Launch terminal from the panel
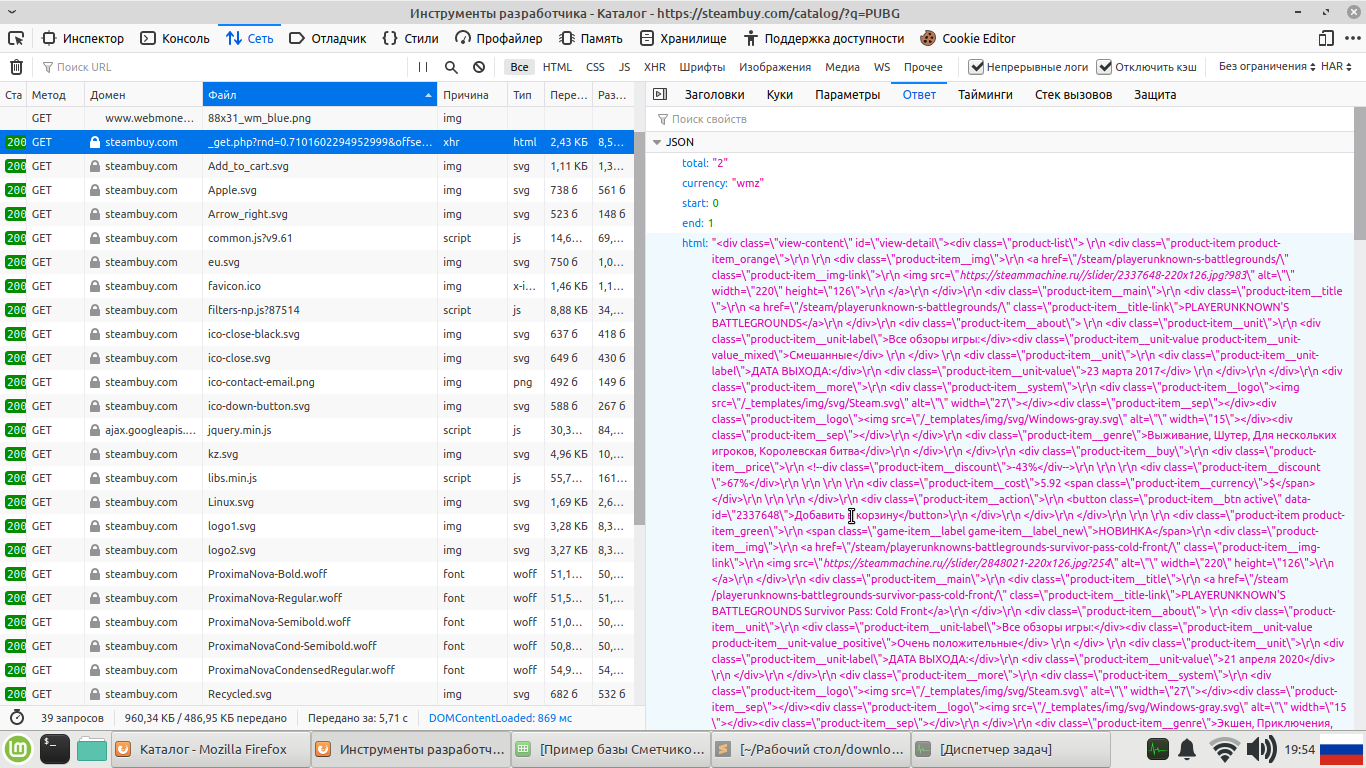1366x768 pixels. (55, 748)
